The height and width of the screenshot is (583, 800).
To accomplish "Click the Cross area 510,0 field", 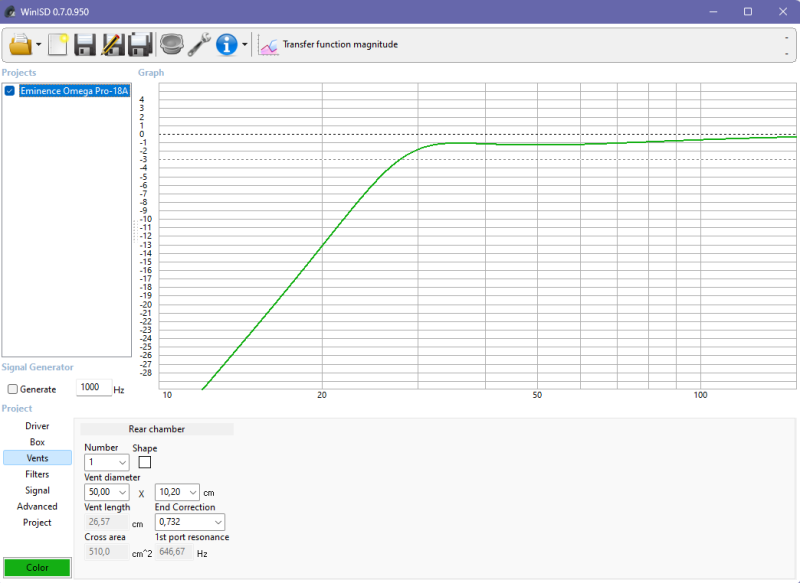I will click(x=107, y=552).
